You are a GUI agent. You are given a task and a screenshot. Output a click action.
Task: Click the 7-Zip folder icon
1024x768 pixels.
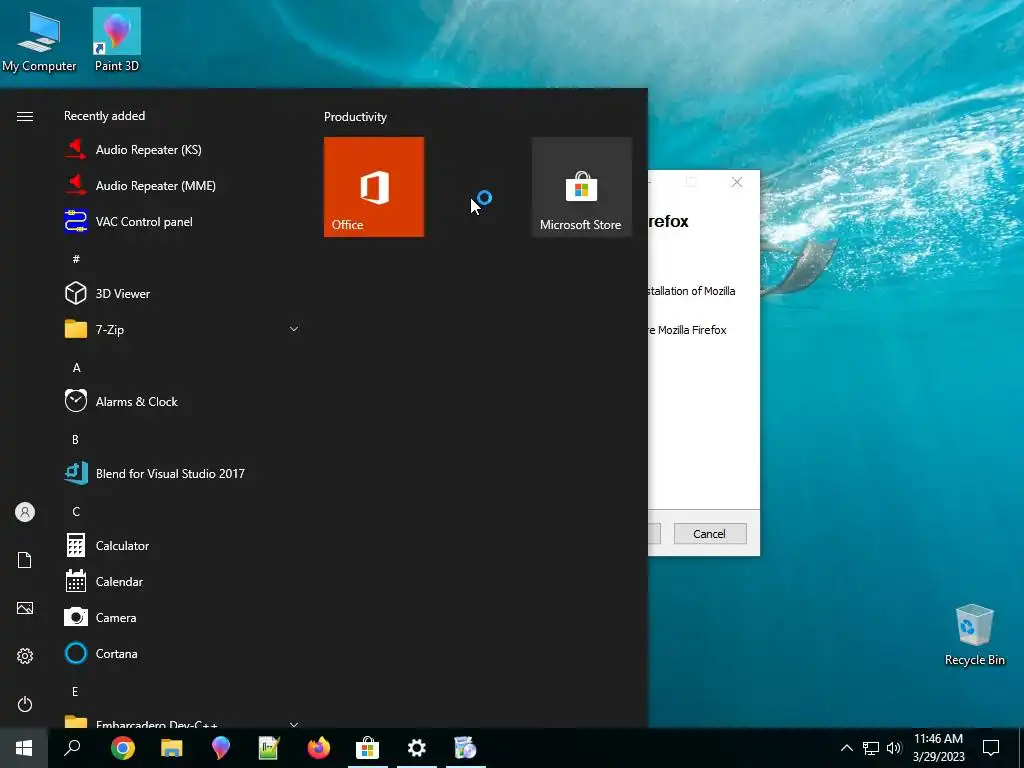coord(76,328)
